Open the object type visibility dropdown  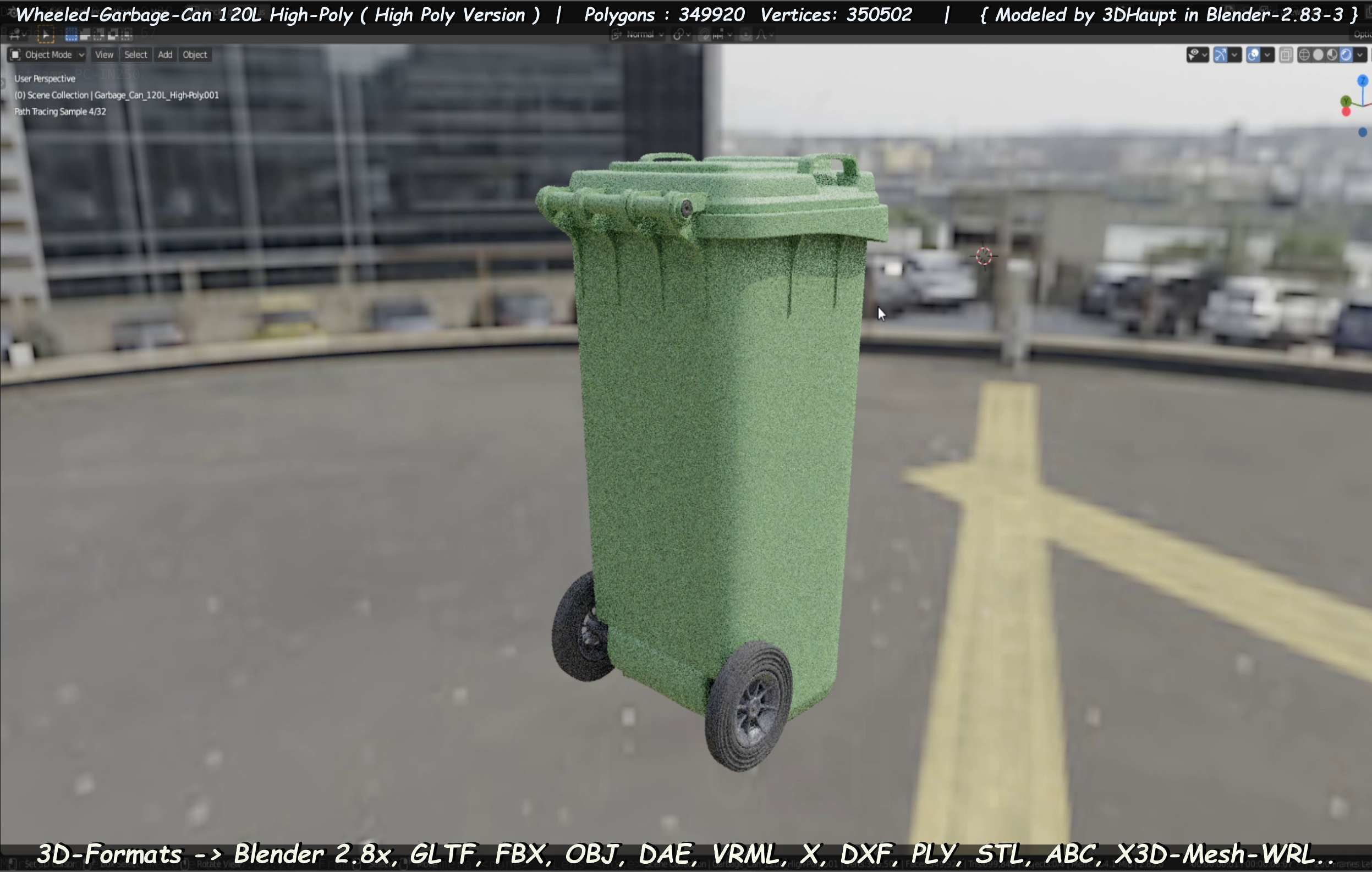click(x=1198, y=54)
